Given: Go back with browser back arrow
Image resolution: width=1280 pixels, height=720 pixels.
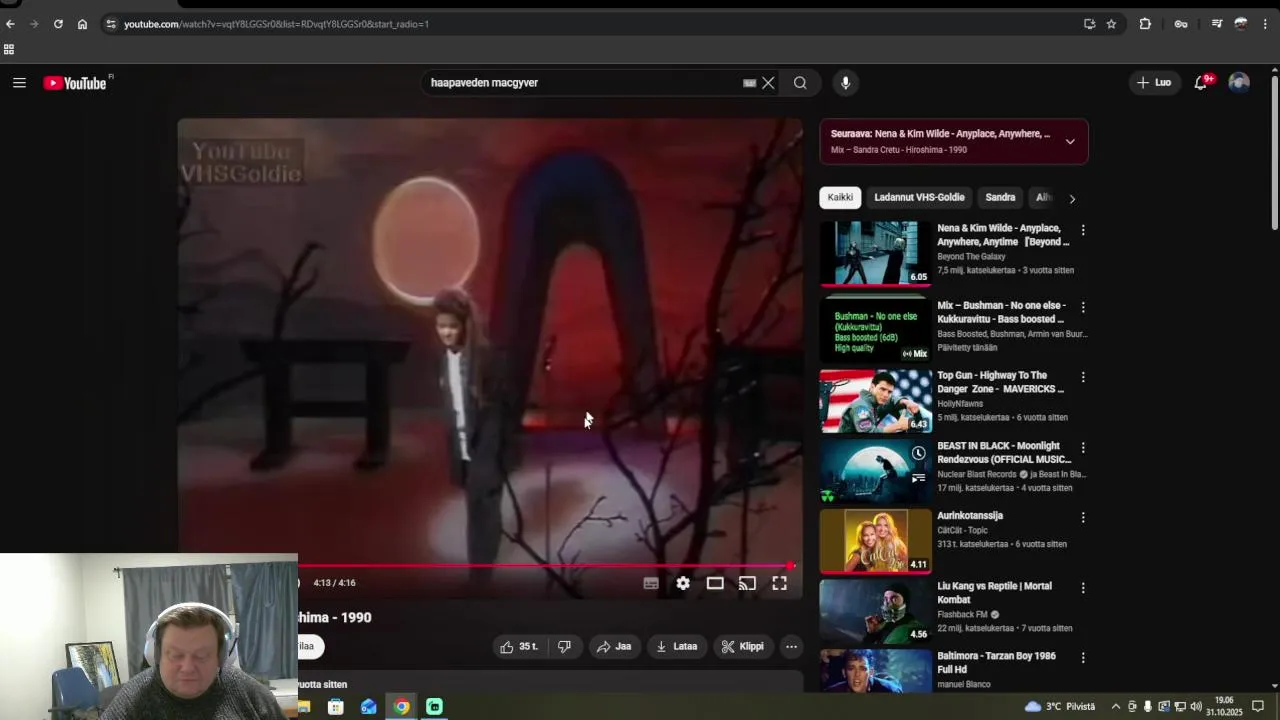Looking at the screenshot, I should click(10, 24).
